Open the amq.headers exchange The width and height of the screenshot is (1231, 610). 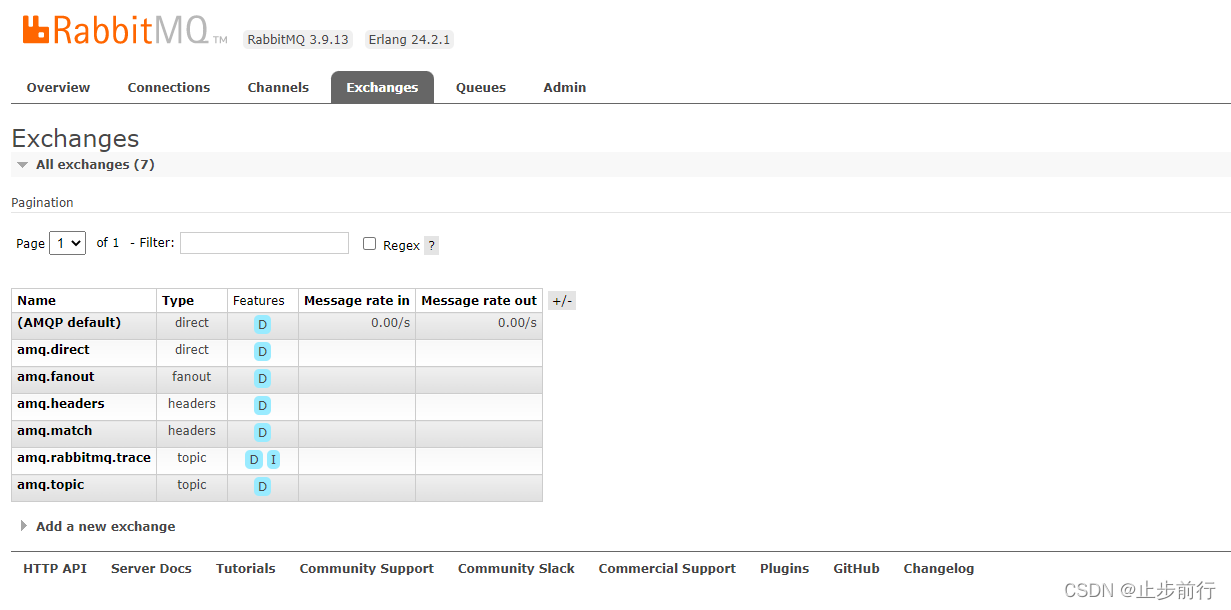pos(61,404)
